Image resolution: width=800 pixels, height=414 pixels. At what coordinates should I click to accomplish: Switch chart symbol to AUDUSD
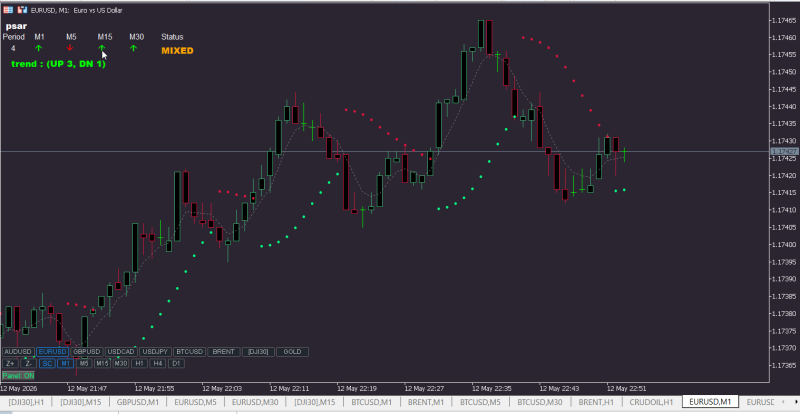point(18,352)
